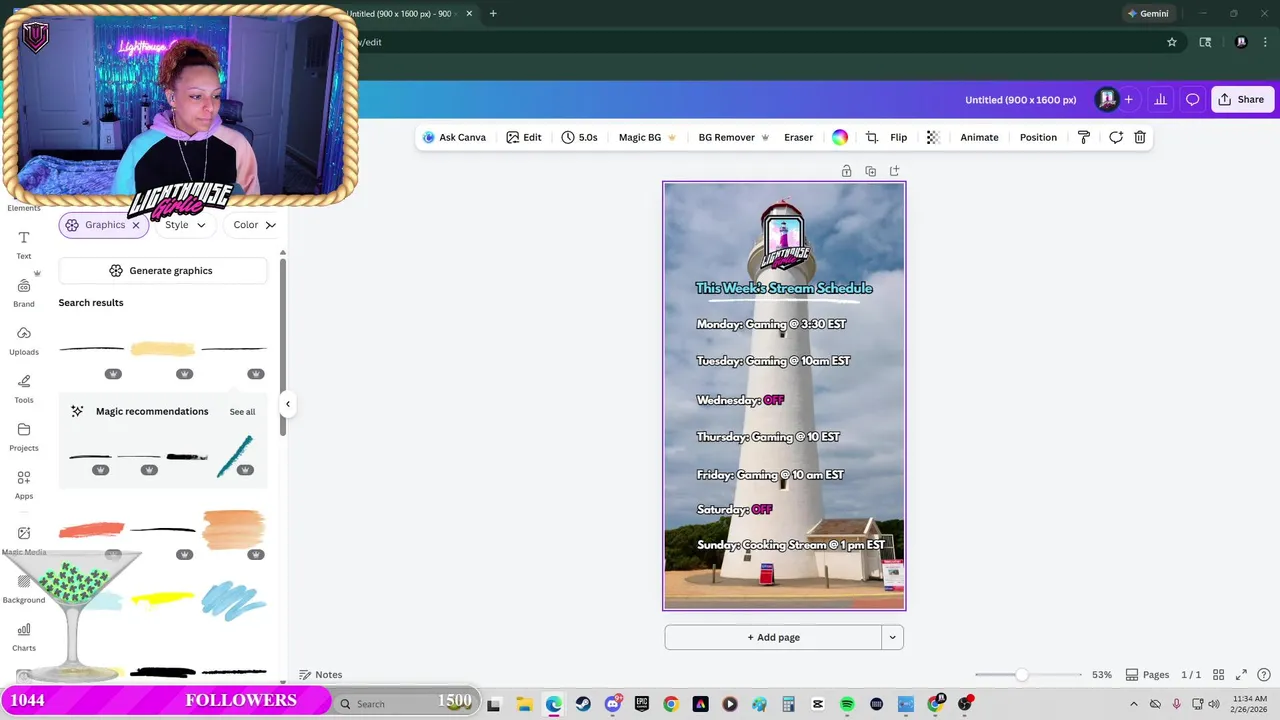Open Steam from the taskbar
This screenshot has height=720, width=1280.
tap(583, 704)
